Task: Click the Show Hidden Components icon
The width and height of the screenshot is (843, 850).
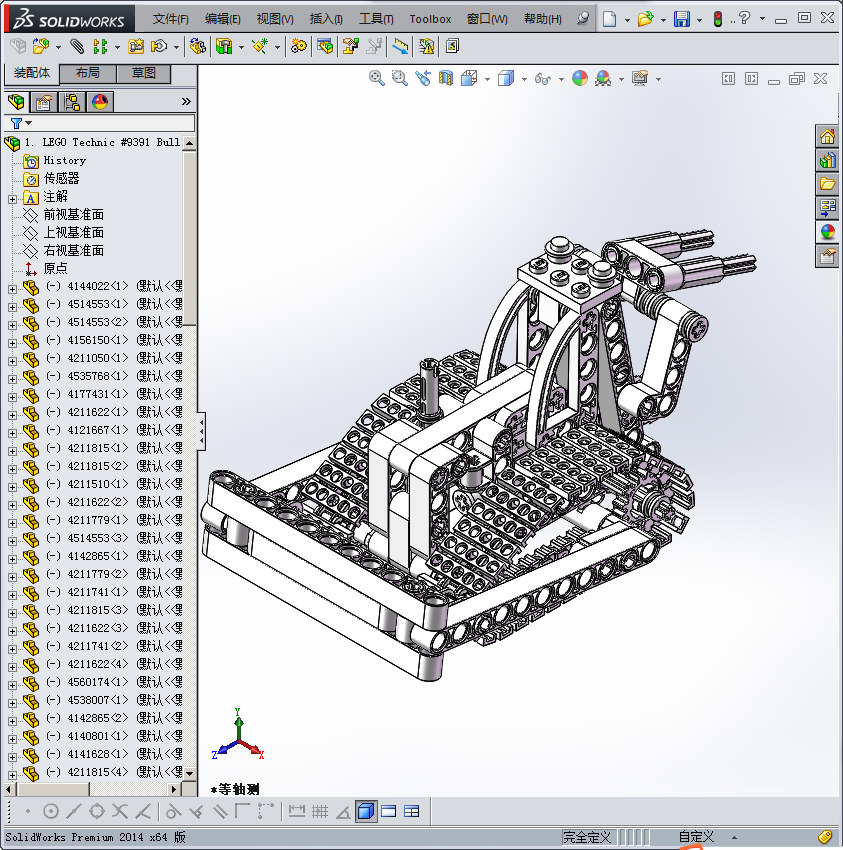Action: coord(198,47)
